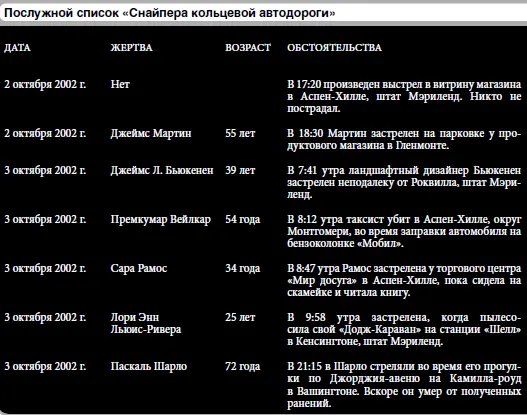Click the age value 39 лет

pos(240,170)
